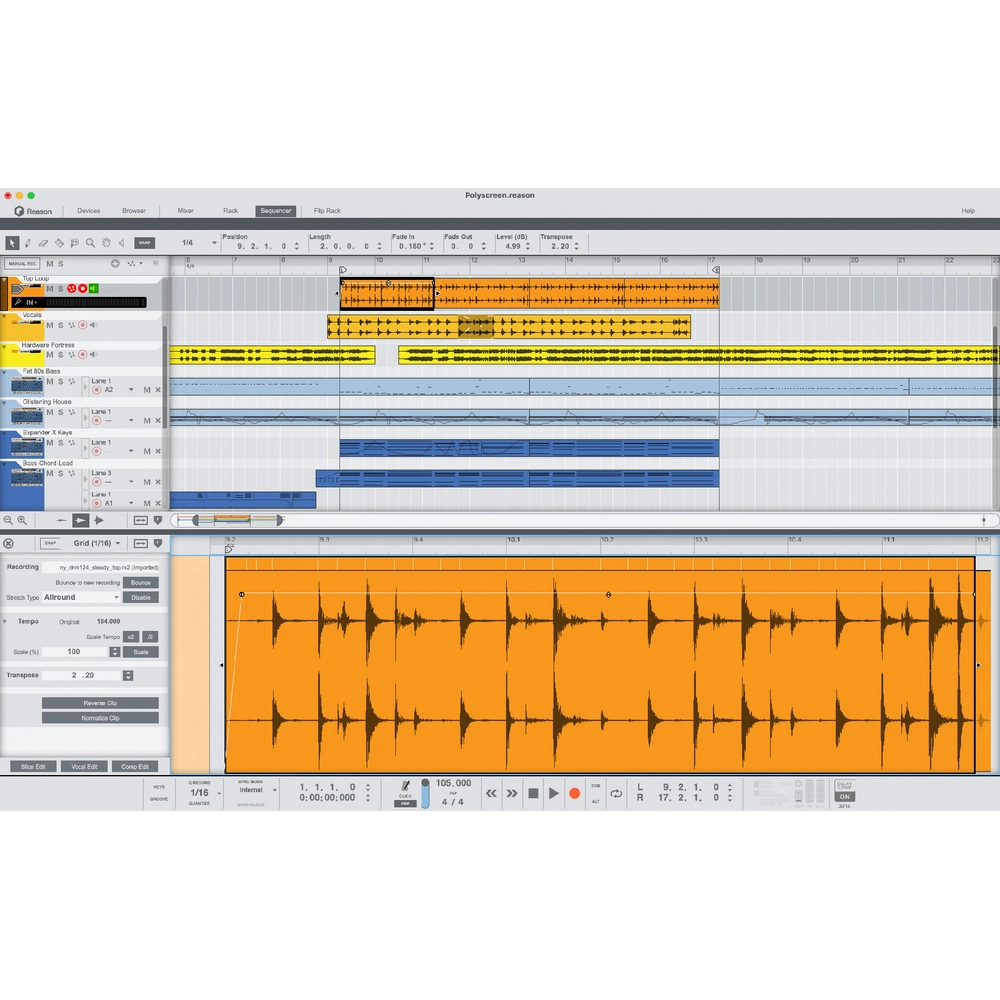Click the transport Record button

click(575, 793)
